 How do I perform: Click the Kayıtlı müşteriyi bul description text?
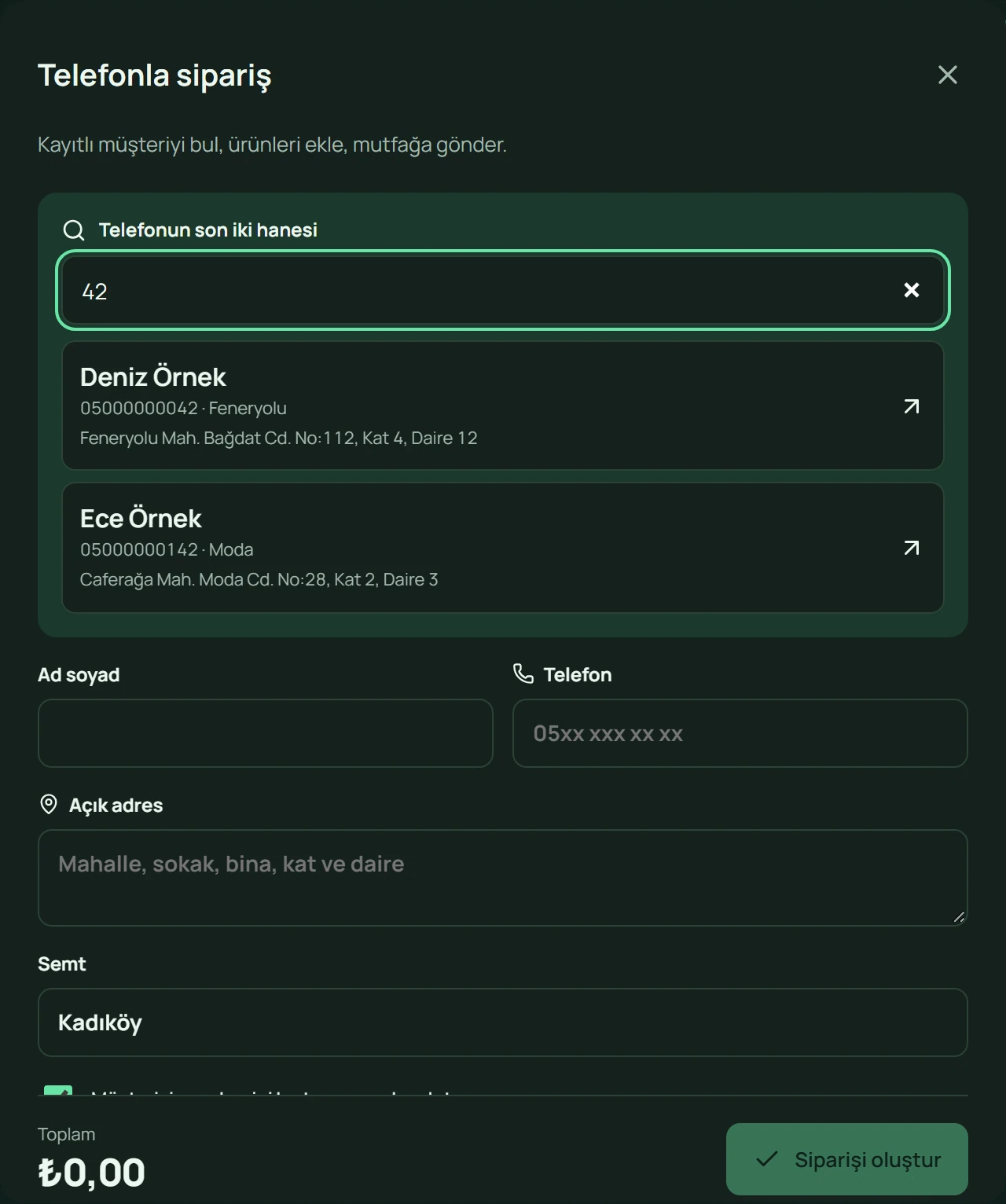pos(272,145)
